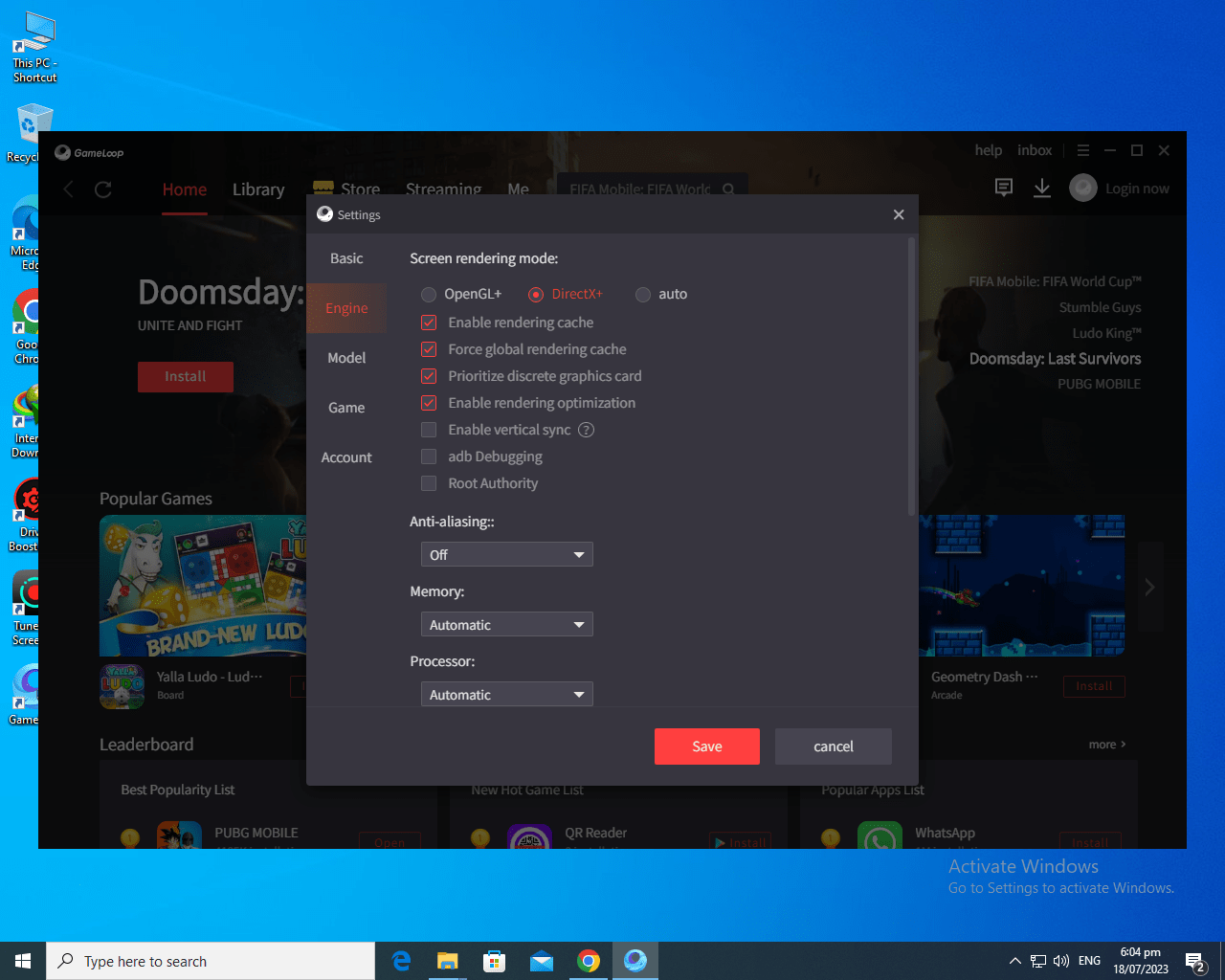Install Doomsday: Last Survivors
This screenshot has width=1225, height=980.
[x=186, y=376]
